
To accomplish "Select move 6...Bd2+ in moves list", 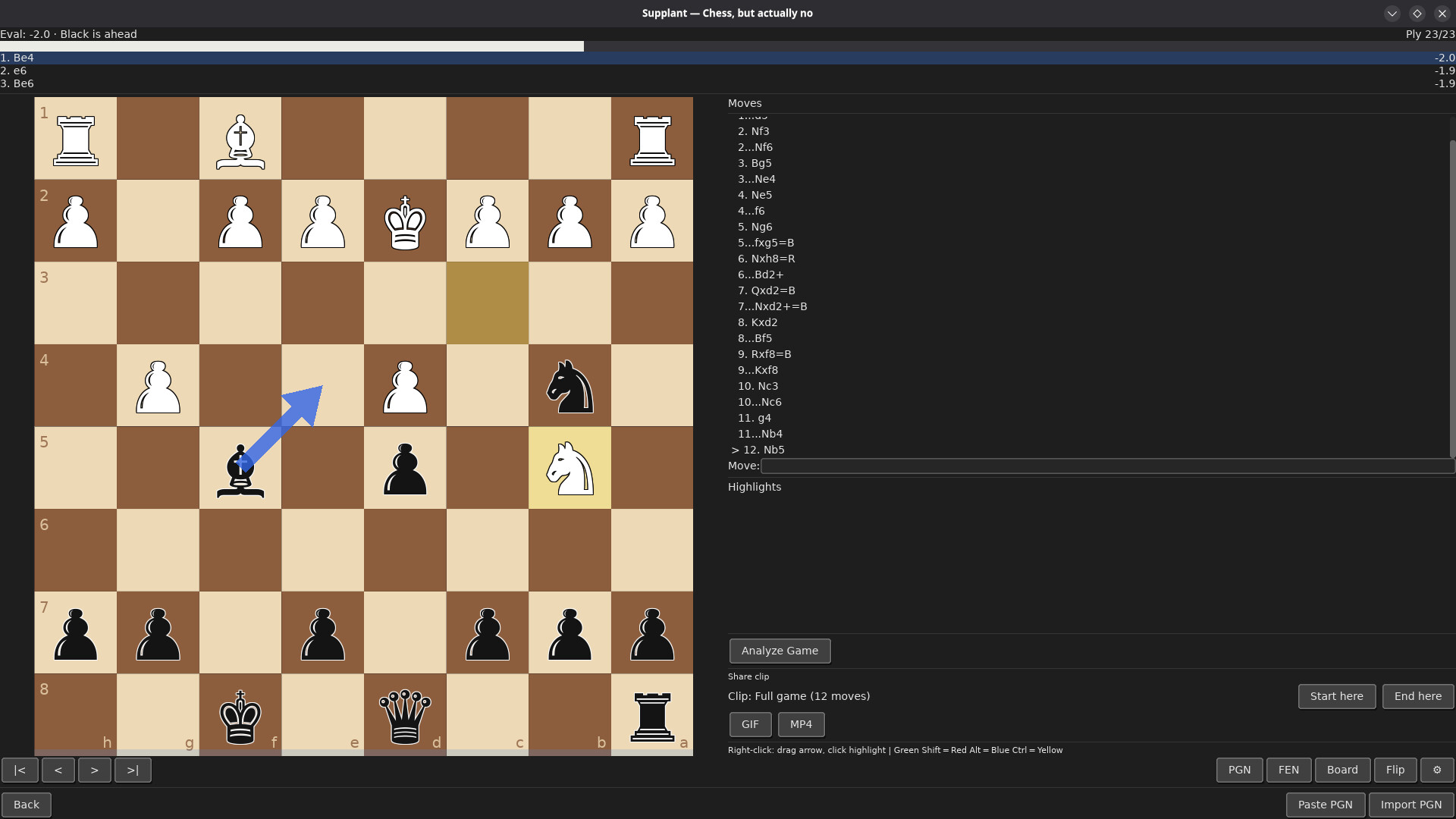I will pyautogui.click(x=761, y=275).
